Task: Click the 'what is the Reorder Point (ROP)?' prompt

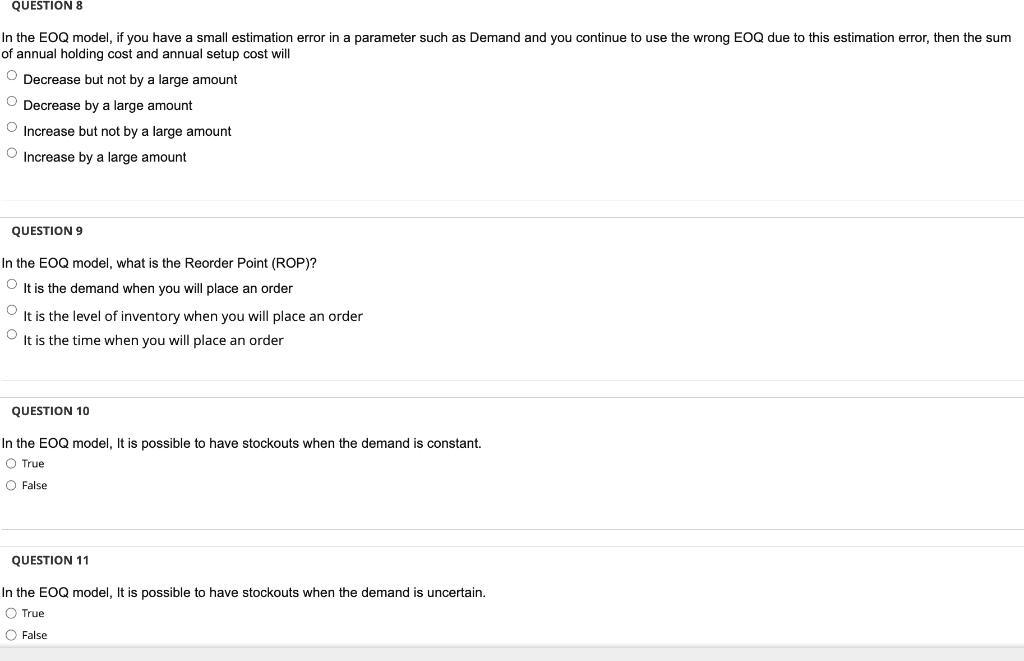Action: click(159, 263)
